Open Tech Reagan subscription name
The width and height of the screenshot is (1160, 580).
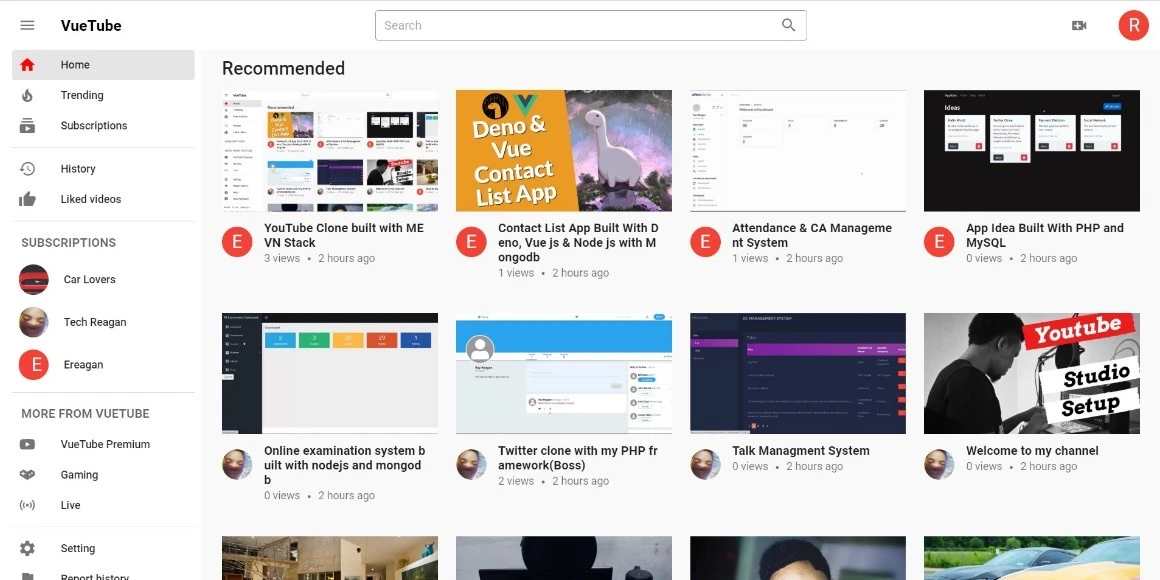point(95,322)
